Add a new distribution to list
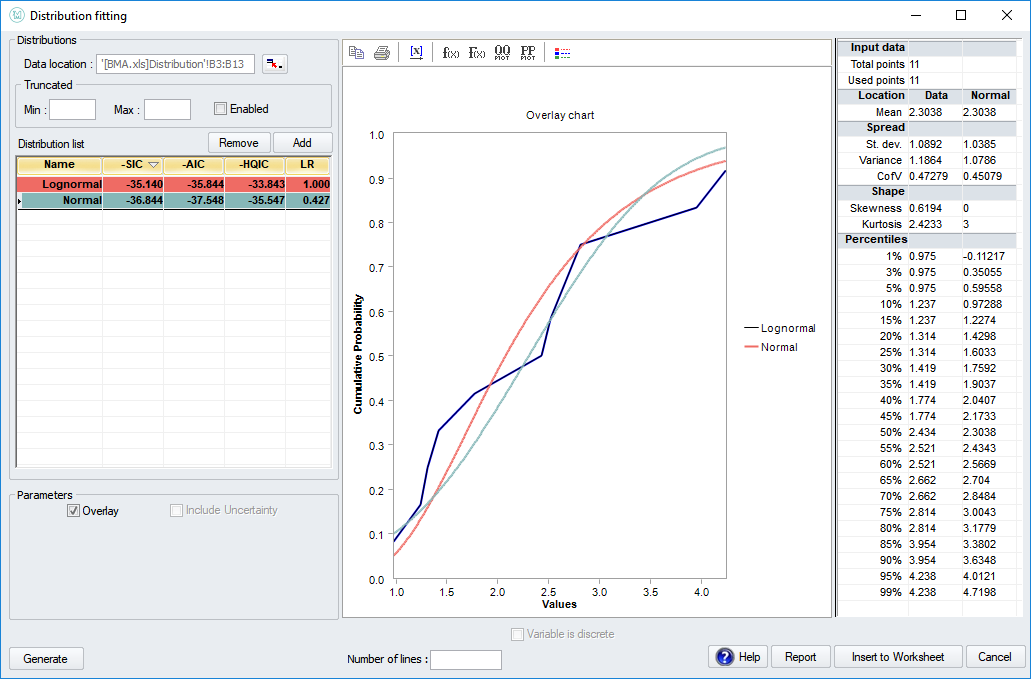The width and height of the screenshot is (1031, 679). pos(302,141)
